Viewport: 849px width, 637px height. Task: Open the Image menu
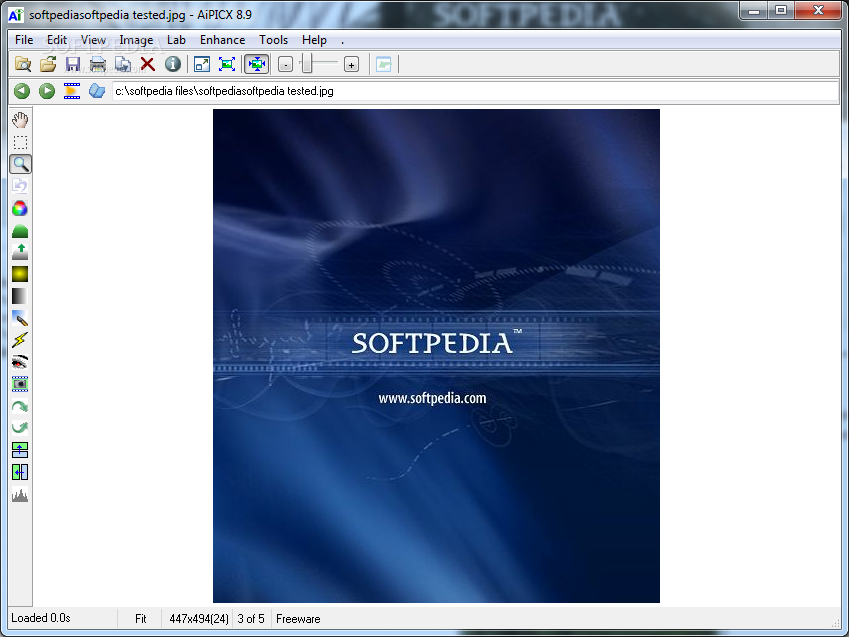(136, 40)
